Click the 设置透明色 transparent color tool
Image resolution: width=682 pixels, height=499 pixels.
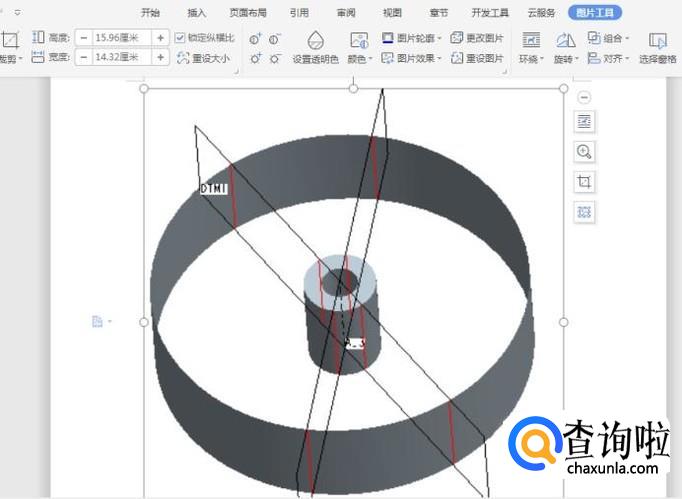click(x=315, y=46)
